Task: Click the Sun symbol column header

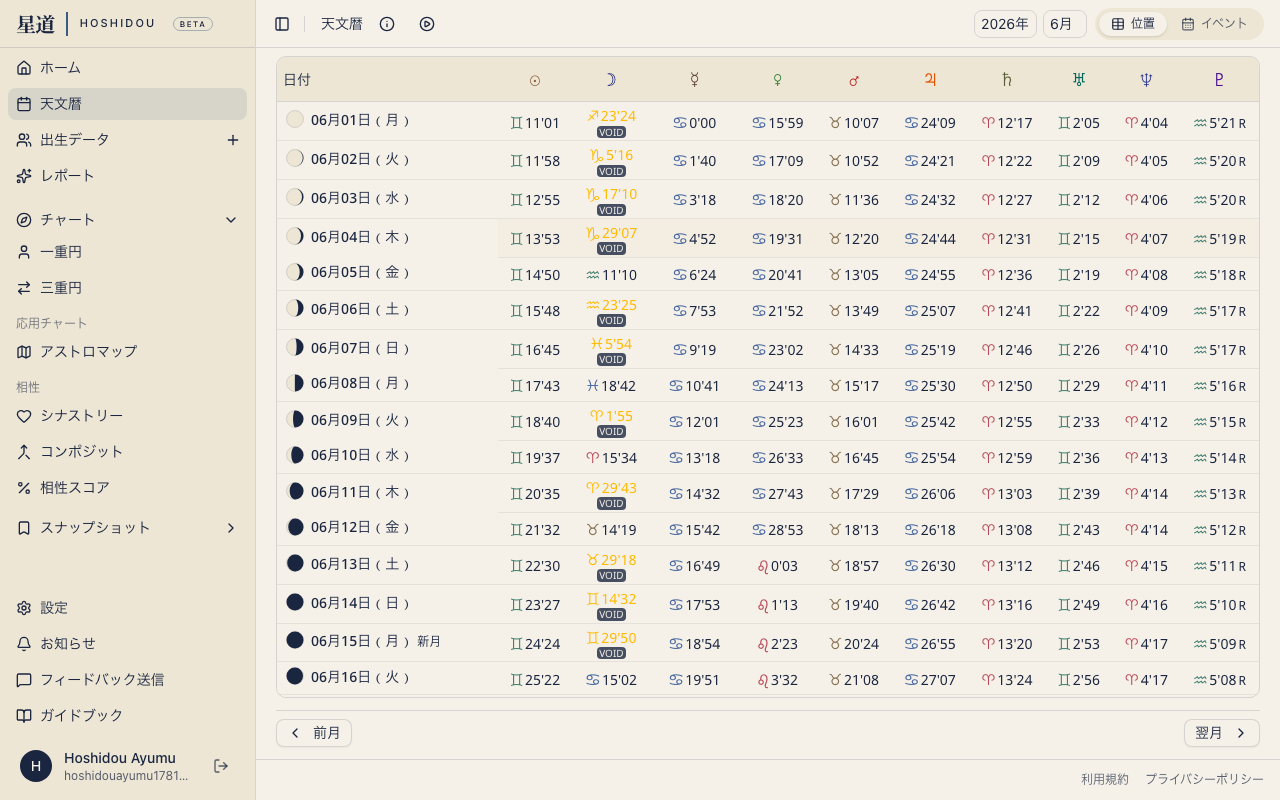Action: pos(535,80)
